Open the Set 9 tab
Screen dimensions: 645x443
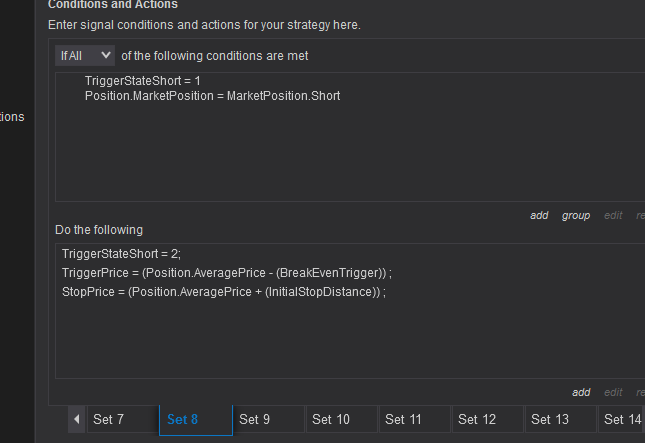255,420
